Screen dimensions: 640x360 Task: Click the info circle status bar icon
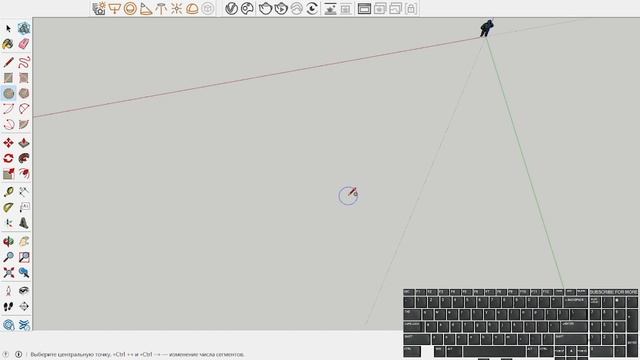point(18,354)
